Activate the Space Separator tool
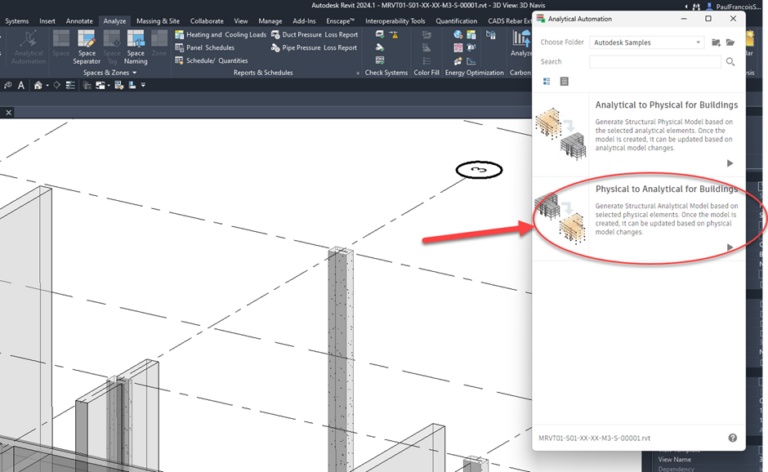 (87, 47)
